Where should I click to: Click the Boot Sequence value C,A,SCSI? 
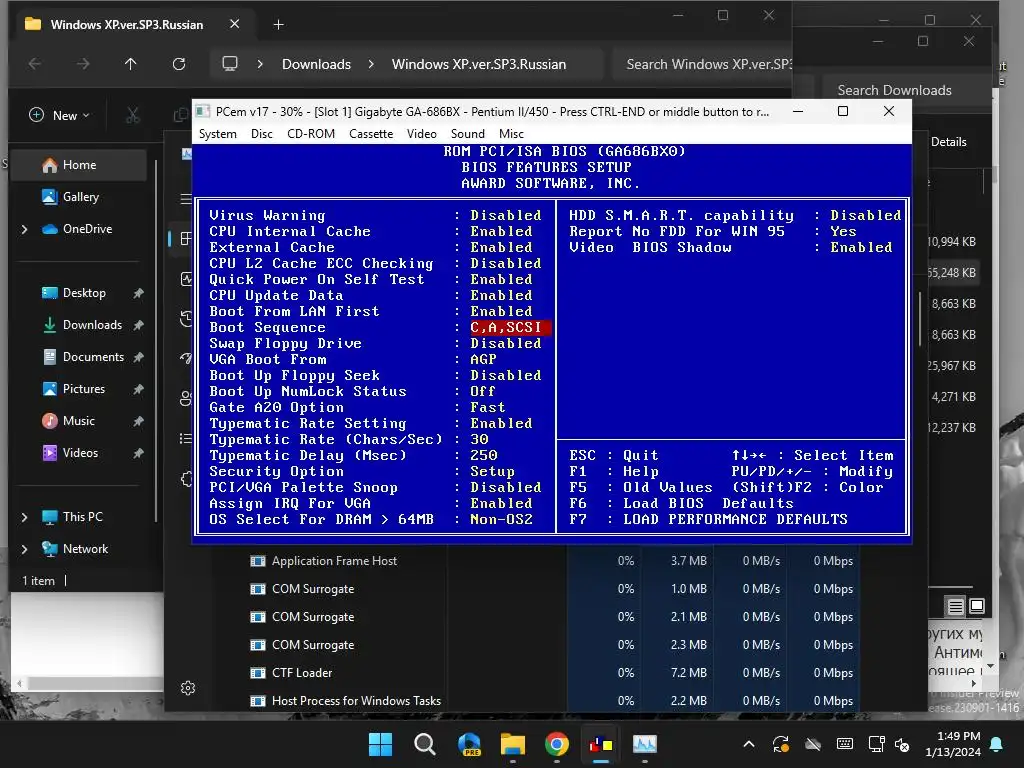510,327
